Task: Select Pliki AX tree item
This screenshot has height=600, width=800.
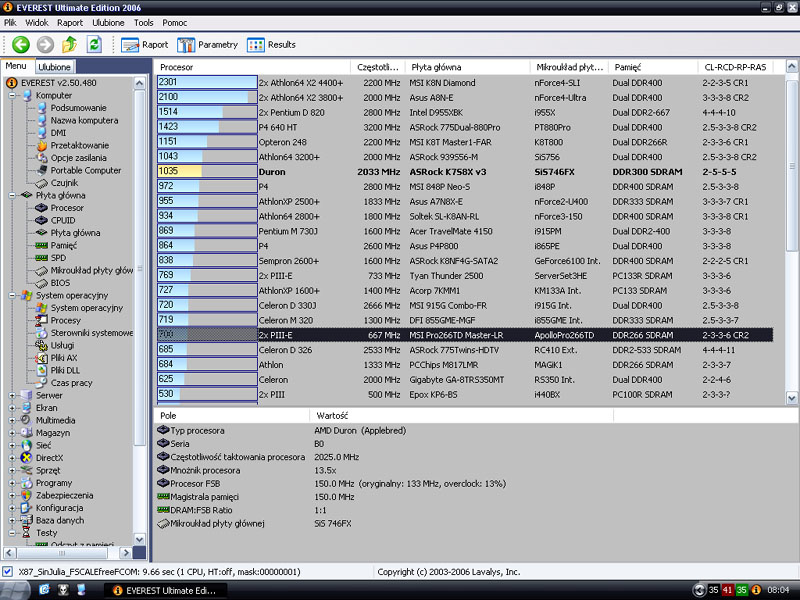Action: tap(64, 358)
